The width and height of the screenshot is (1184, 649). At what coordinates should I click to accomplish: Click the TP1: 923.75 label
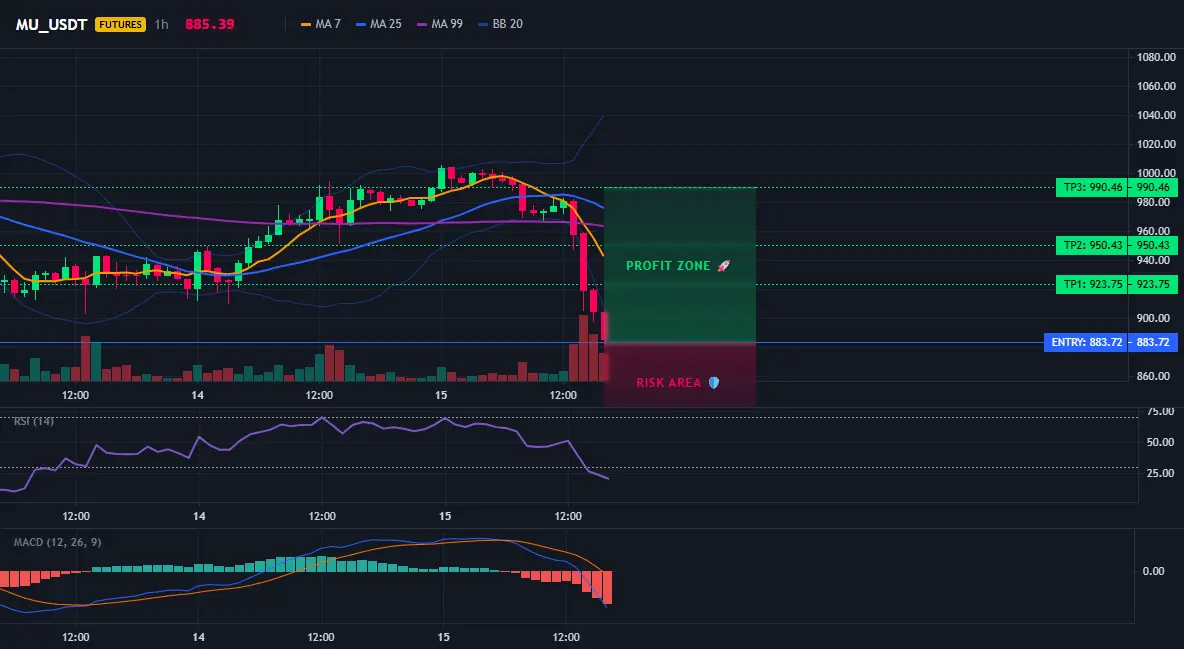click(x=1091, y=285)
